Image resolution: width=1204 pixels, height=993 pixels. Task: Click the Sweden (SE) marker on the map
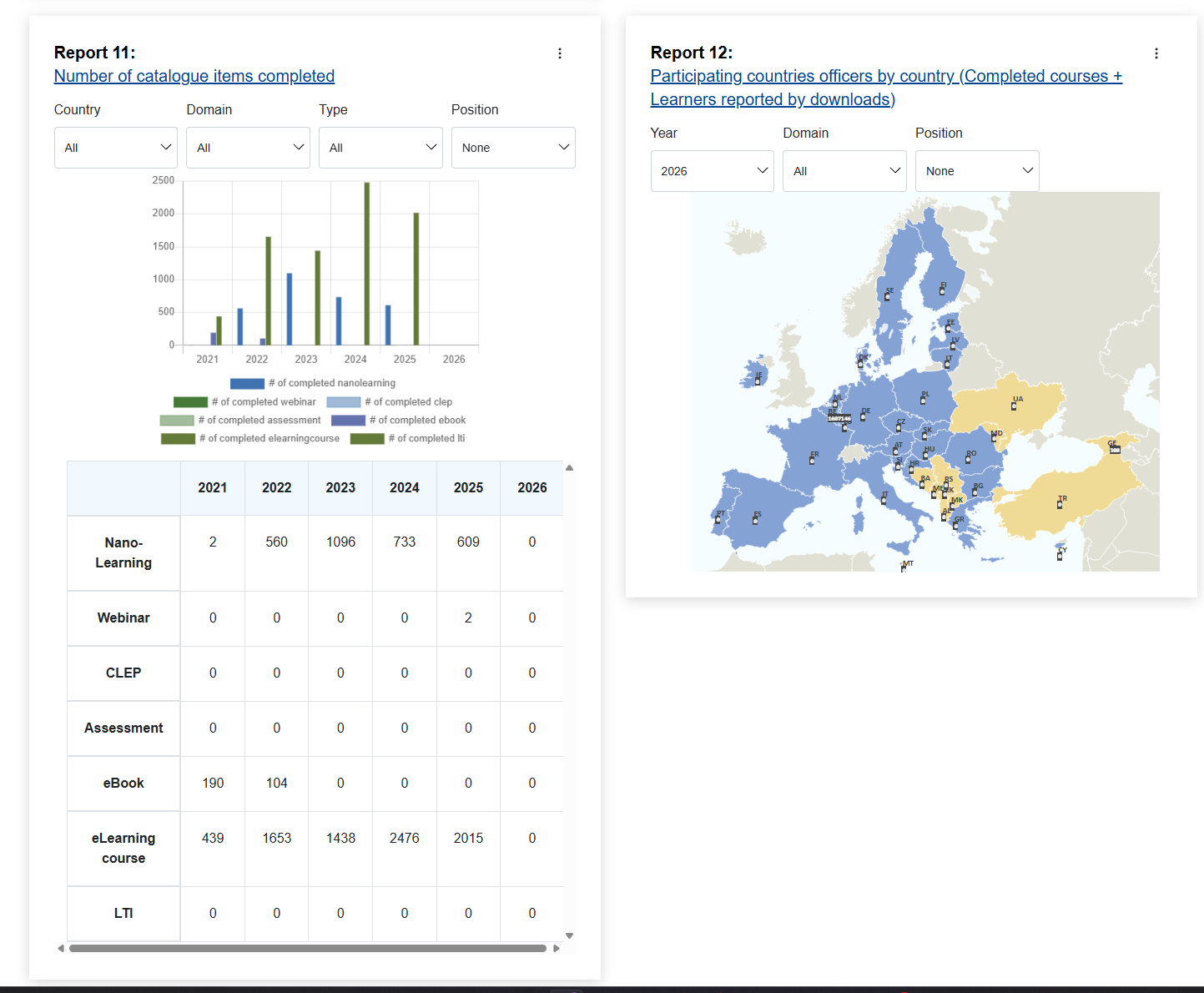coord(888,296)
